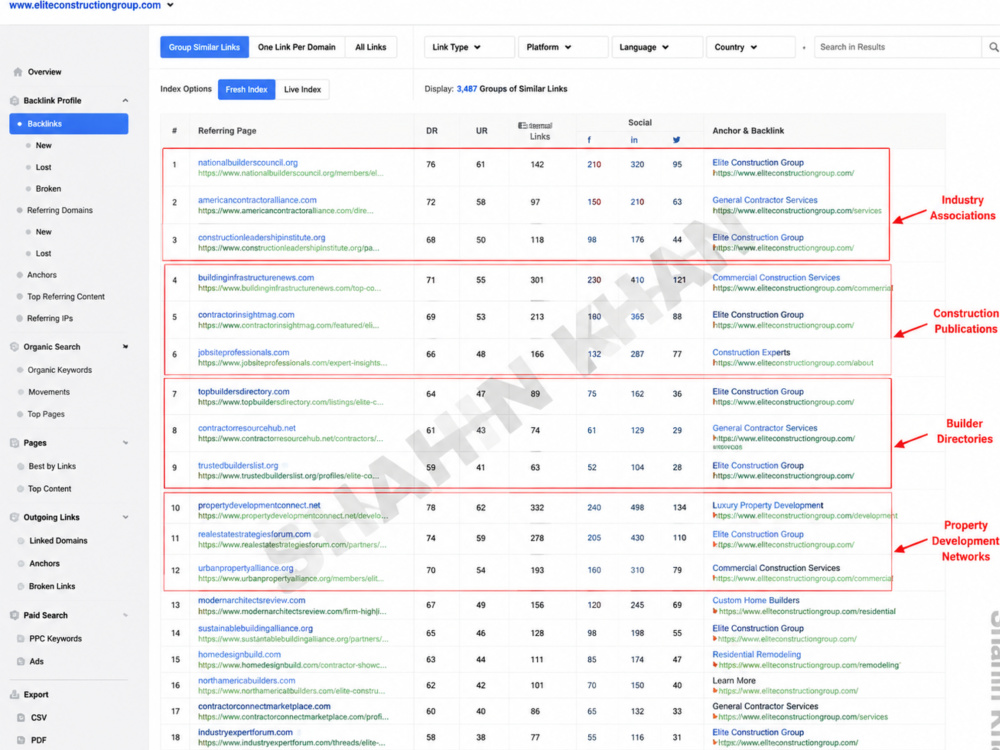
Task: Sort by Twitter social column icon
Action: point(677,140)
